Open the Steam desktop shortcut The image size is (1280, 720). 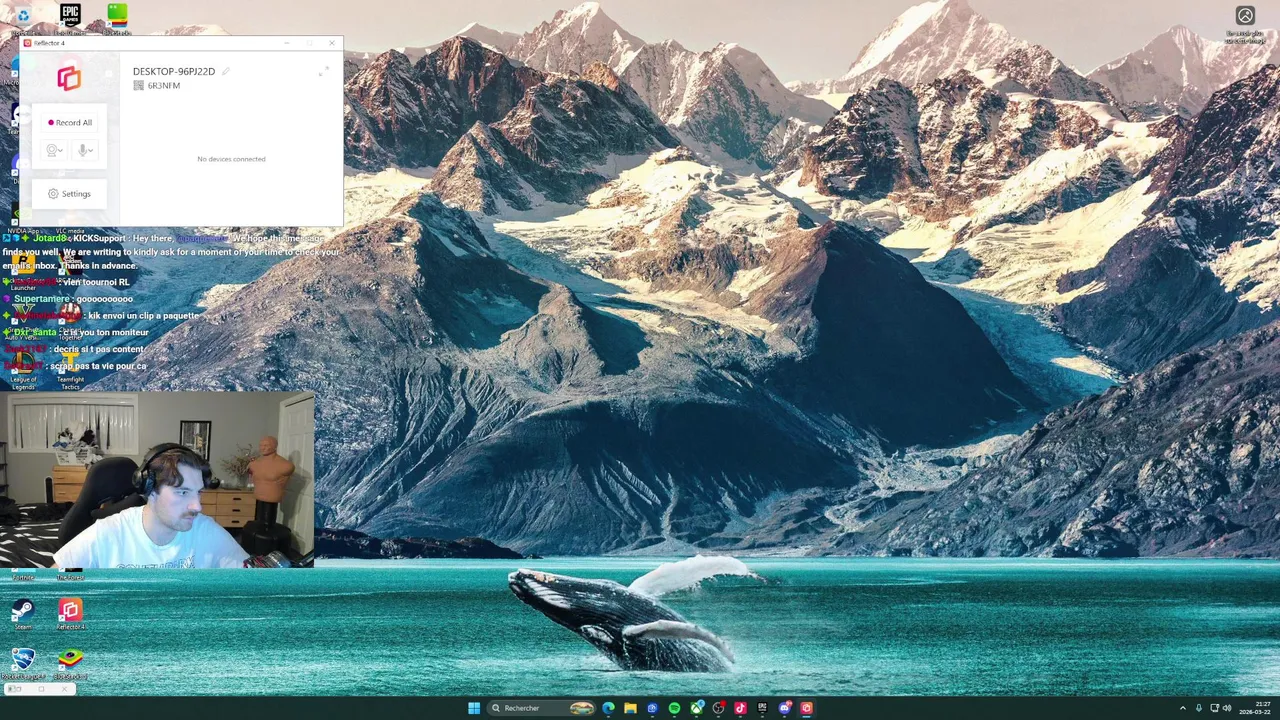(23, 614)
